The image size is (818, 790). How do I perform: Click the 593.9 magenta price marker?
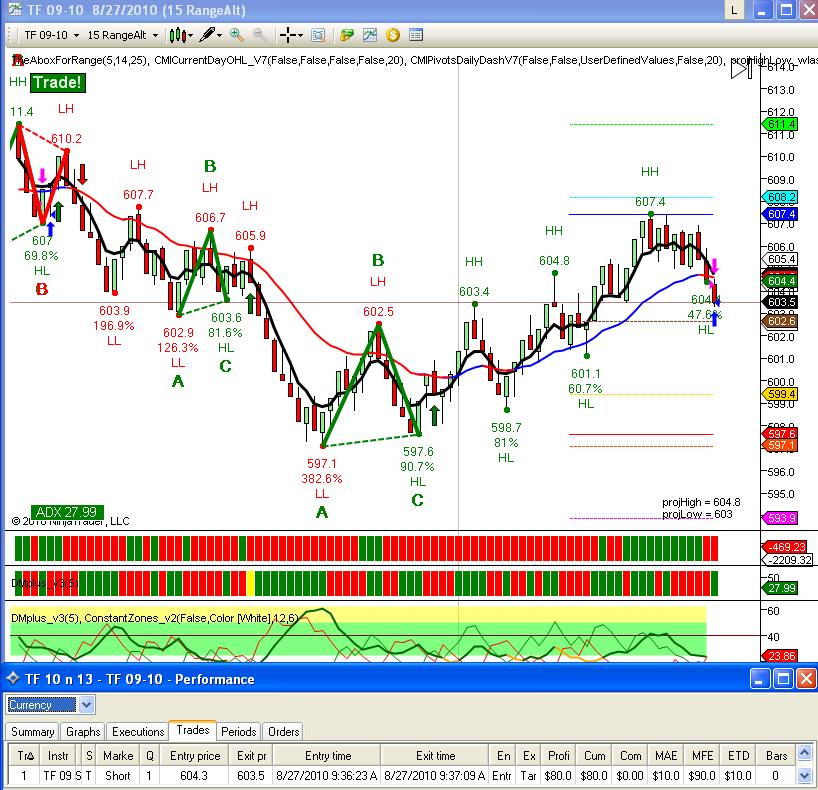780,518
